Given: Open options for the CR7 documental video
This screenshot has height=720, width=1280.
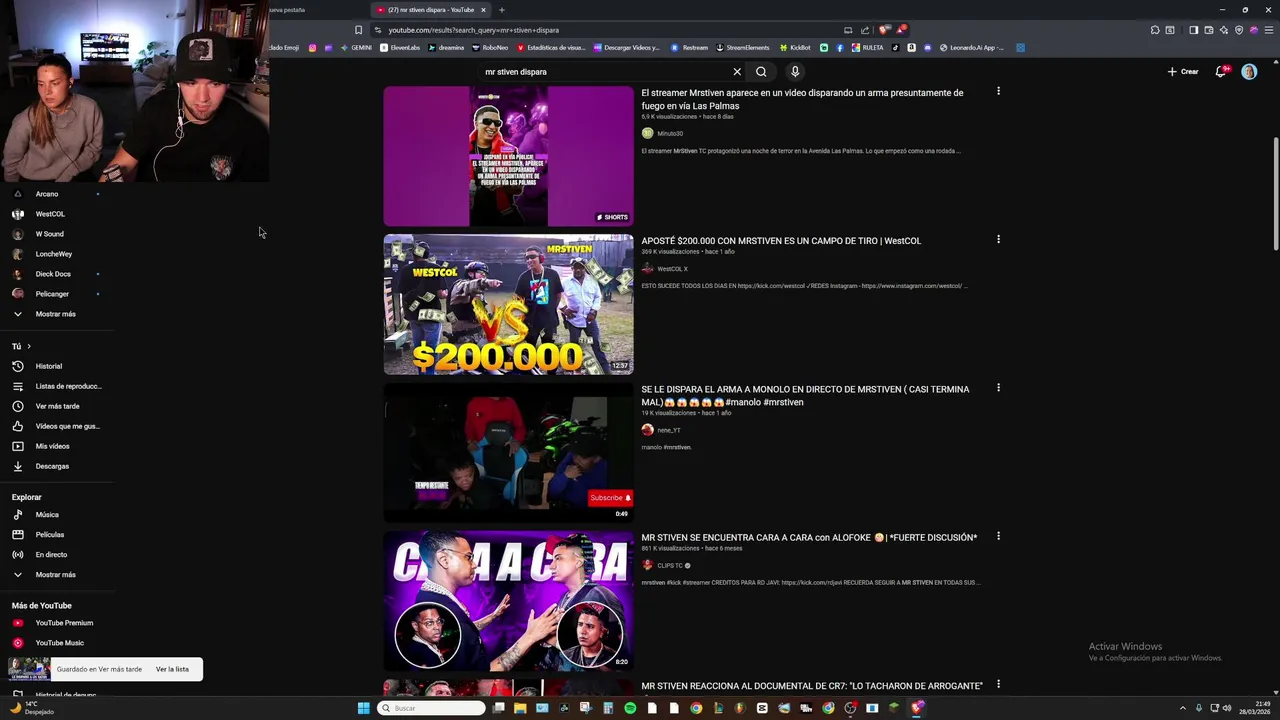Looking at the screenshot, I should coord(998,684).
